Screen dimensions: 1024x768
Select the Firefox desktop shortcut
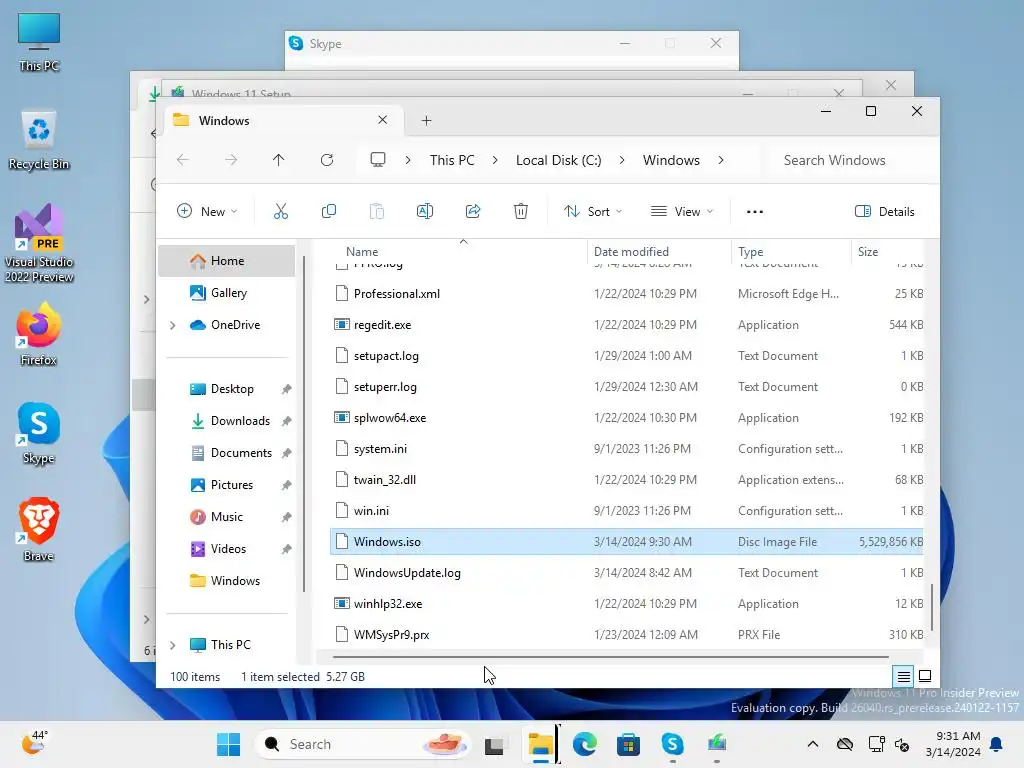pyautogui.click(x=39, y=334)
